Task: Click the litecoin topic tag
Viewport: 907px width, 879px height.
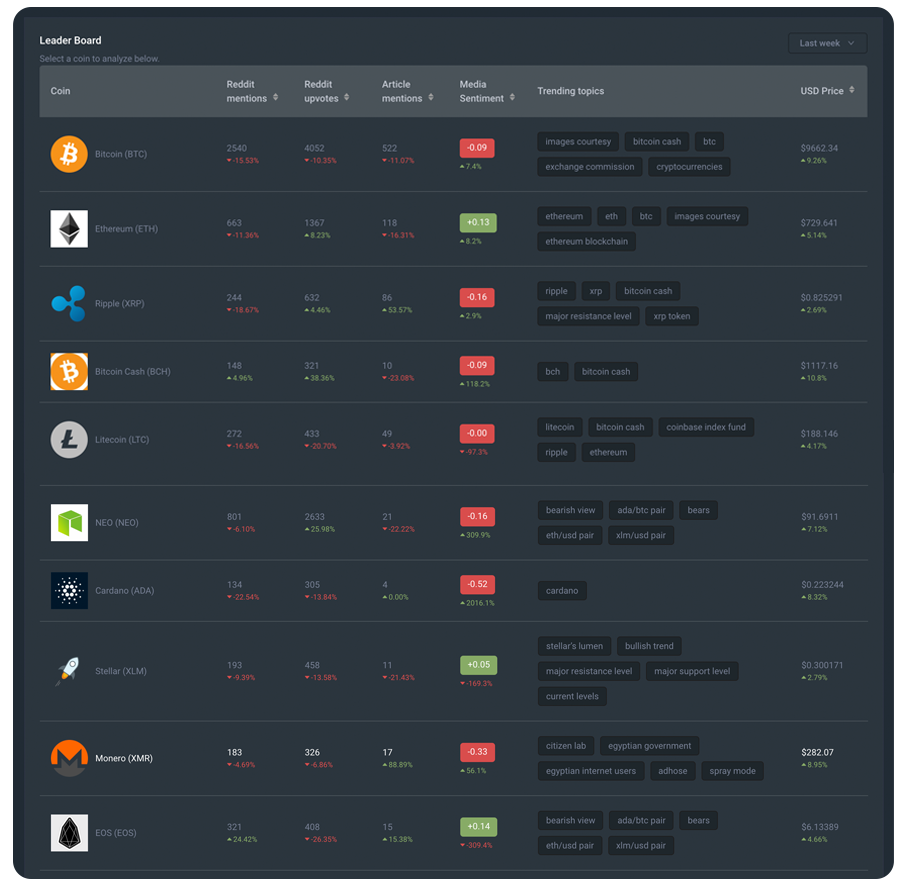Action: coord(559,427)
